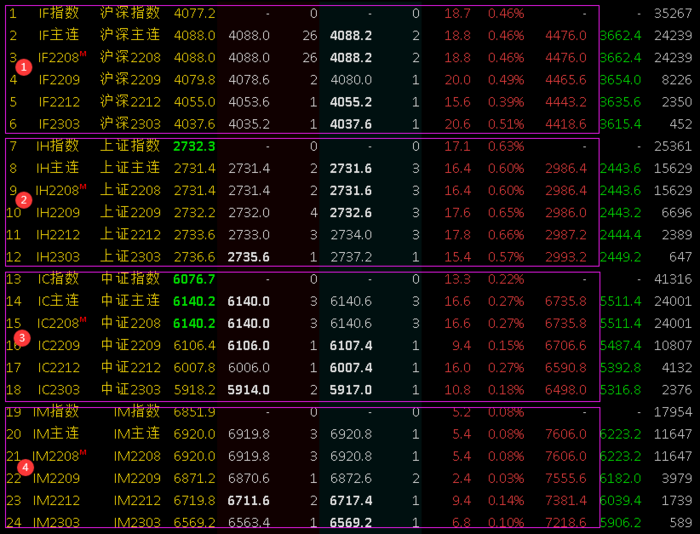The image size is (700, 534).
Task: Click the 0.66% change cell
Action: point(506,235)
